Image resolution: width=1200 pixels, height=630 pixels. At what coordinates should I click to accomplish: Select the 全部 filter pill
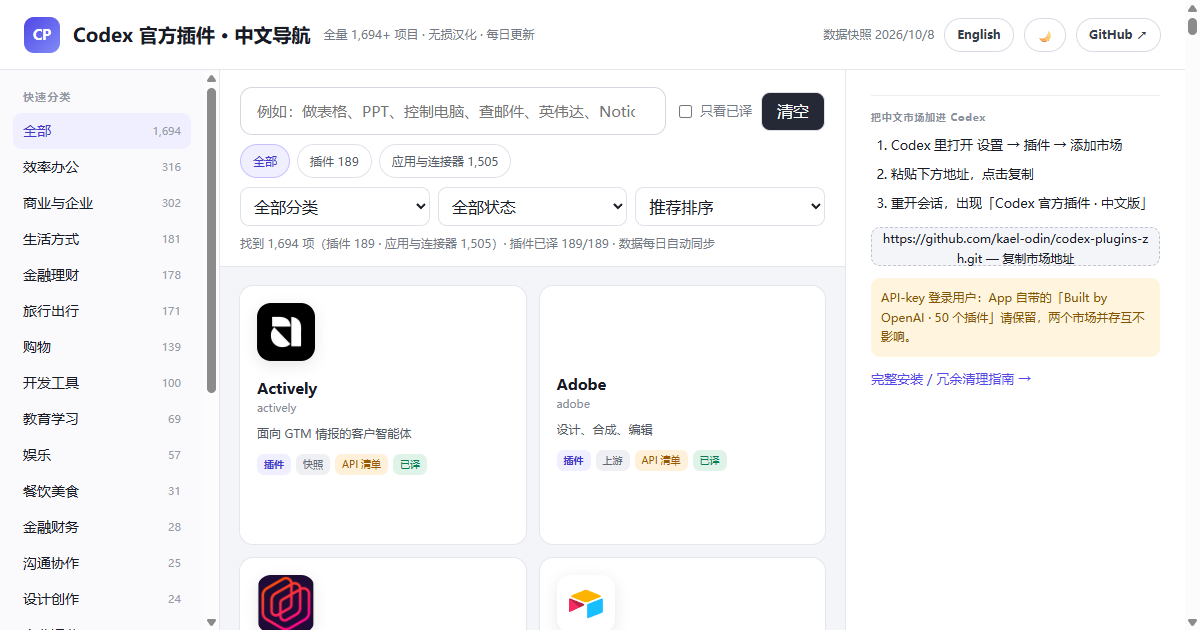[x=265, y=161]
